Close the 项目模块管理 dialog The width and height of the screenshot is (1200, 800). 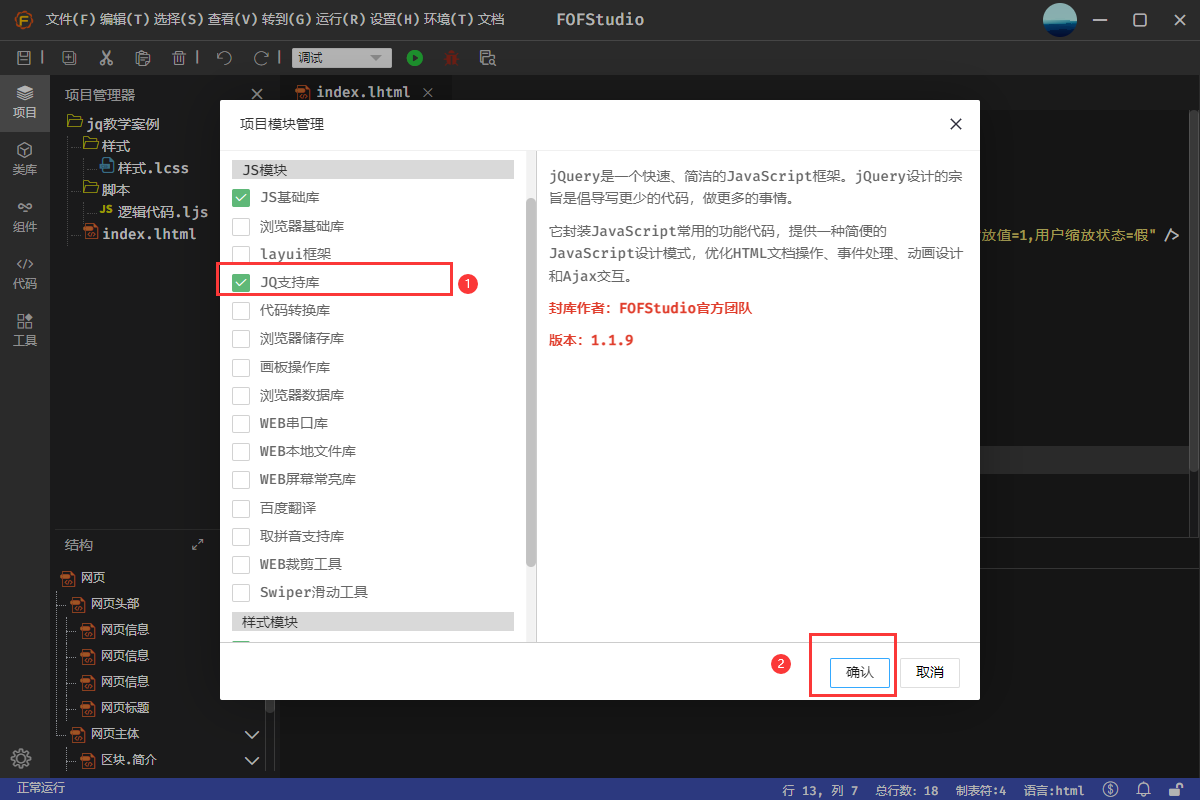pos(956,124)
